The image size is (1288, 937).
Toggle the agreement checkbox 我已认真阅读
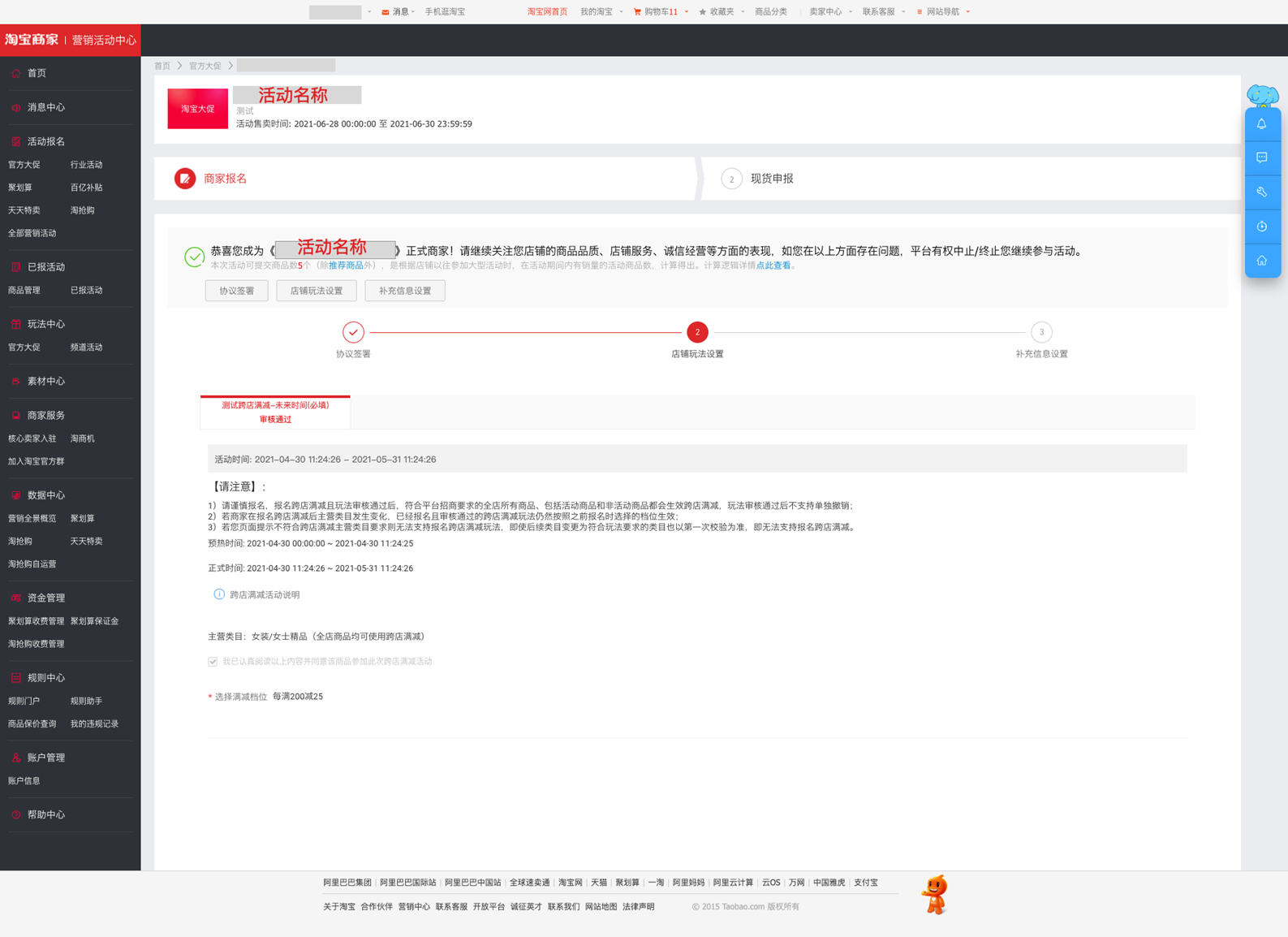213,662
